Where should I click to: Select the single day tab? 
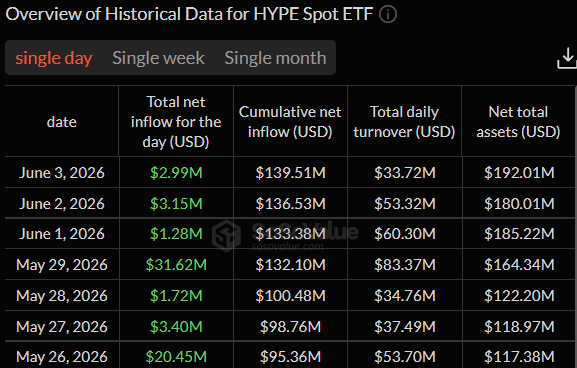(x=54, y=58)
